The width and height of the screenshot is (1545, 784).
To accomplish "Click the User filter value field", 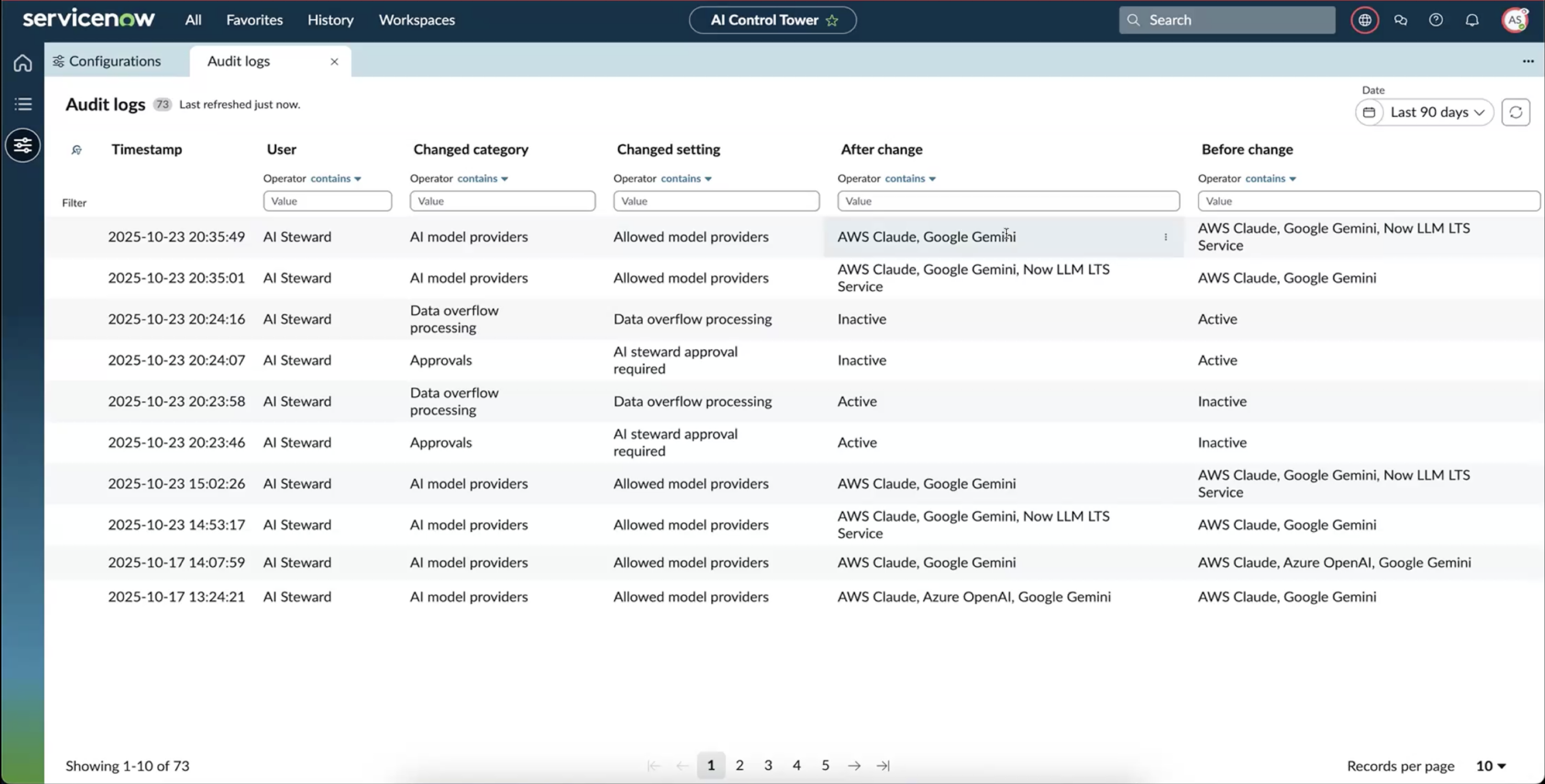I will tap(328, 201).
